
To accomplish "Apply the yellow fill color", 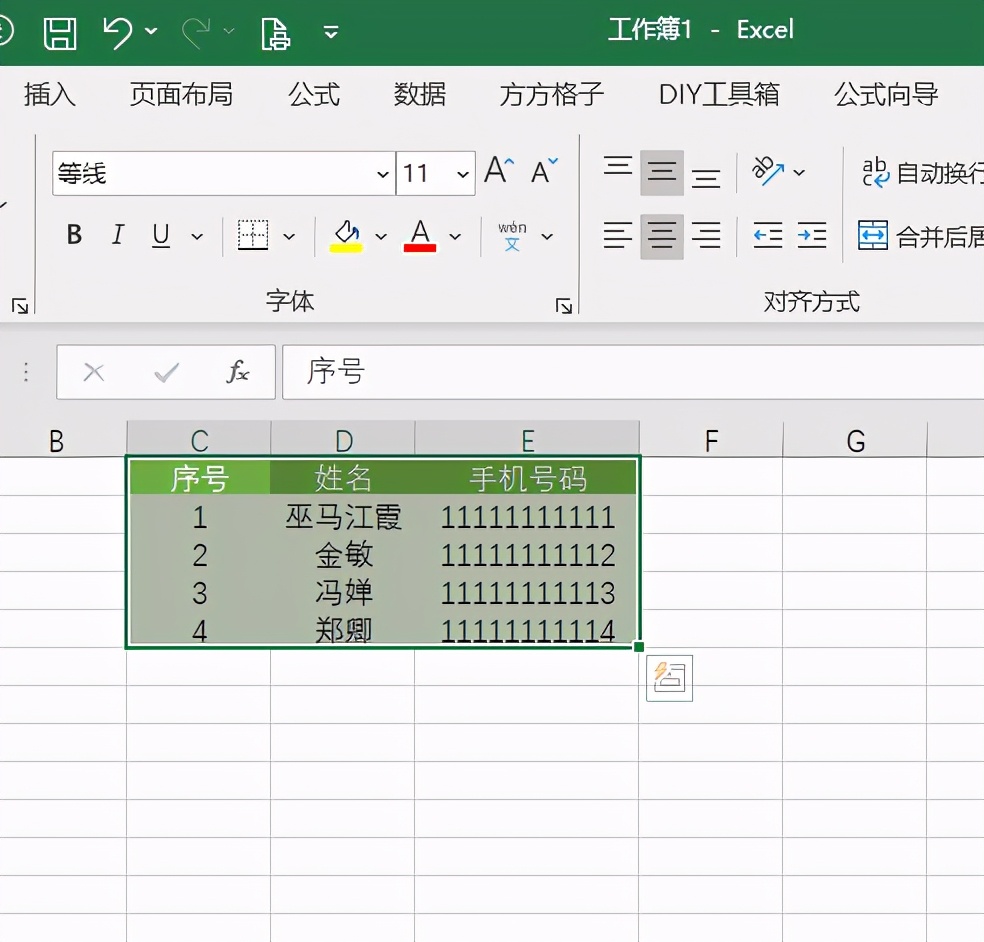I will click(346, 236).
